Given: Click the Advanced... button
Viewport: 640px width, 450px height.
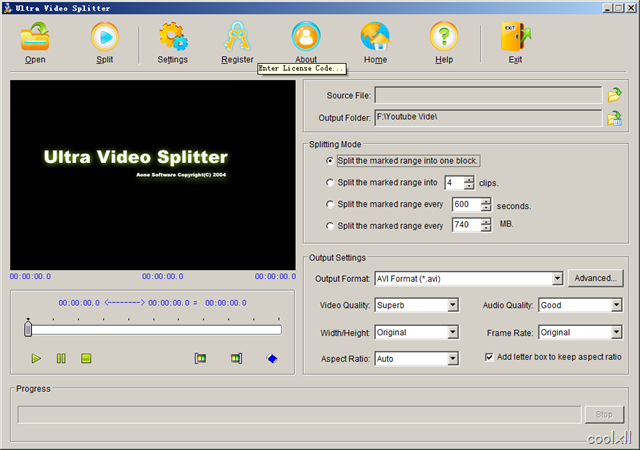Looking at the screenshot, I should click(x=596, y=278).
